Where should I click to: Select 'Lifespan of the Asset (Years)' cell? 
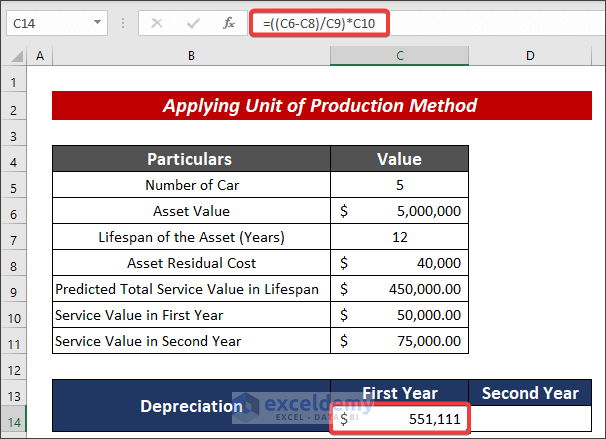point(191,237)
